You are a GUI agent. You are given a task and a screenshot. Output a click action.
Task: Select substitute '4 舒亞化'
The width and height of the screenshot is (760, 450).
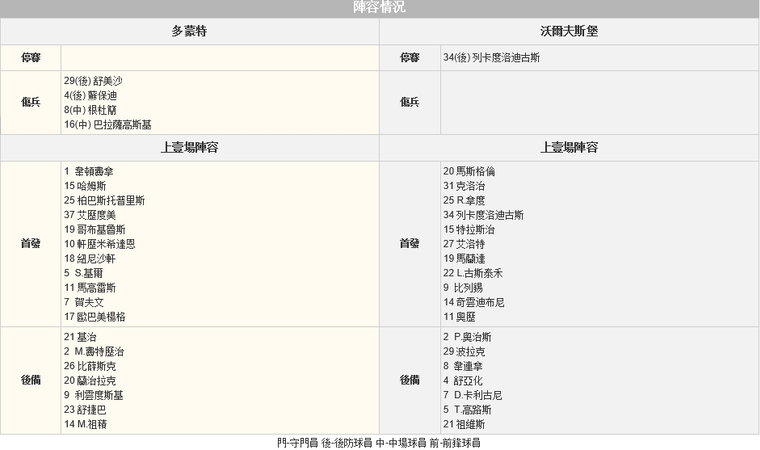(463, 381)
